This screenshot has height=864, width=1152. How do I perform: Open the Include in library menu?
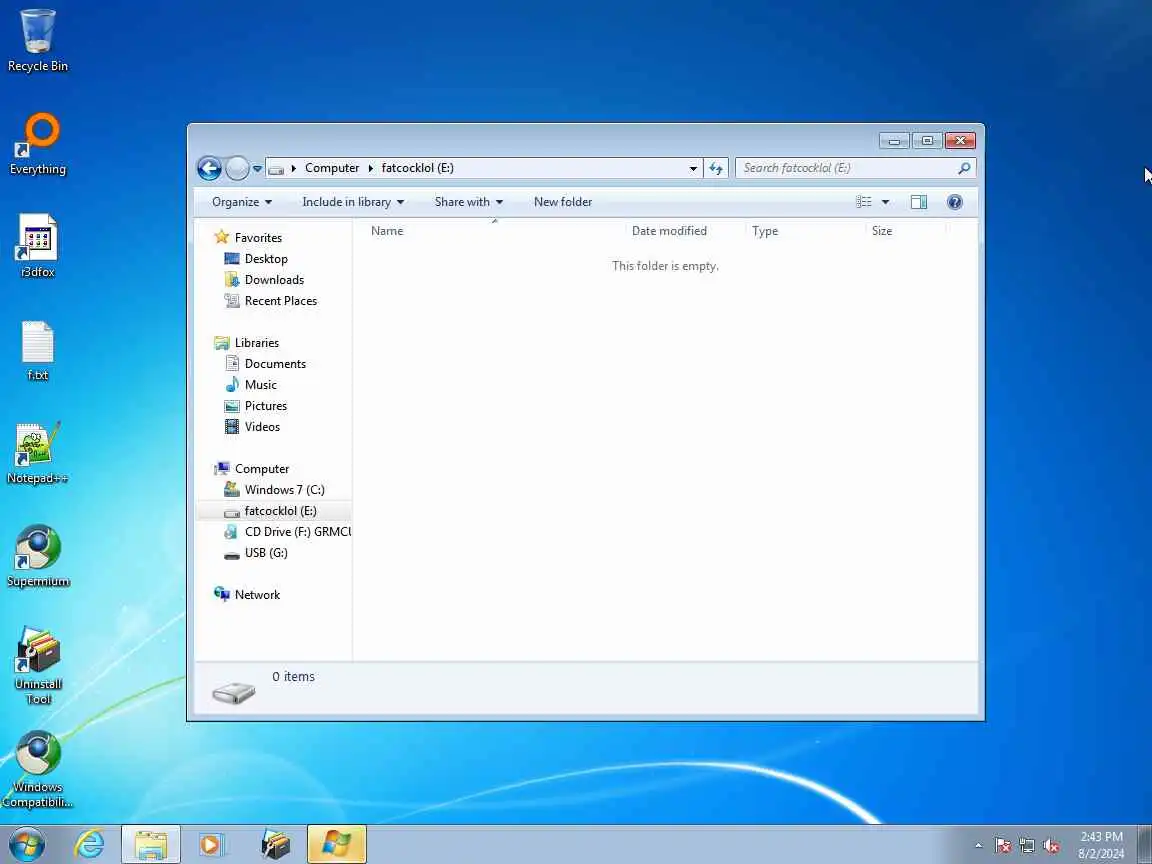[353, 202]
